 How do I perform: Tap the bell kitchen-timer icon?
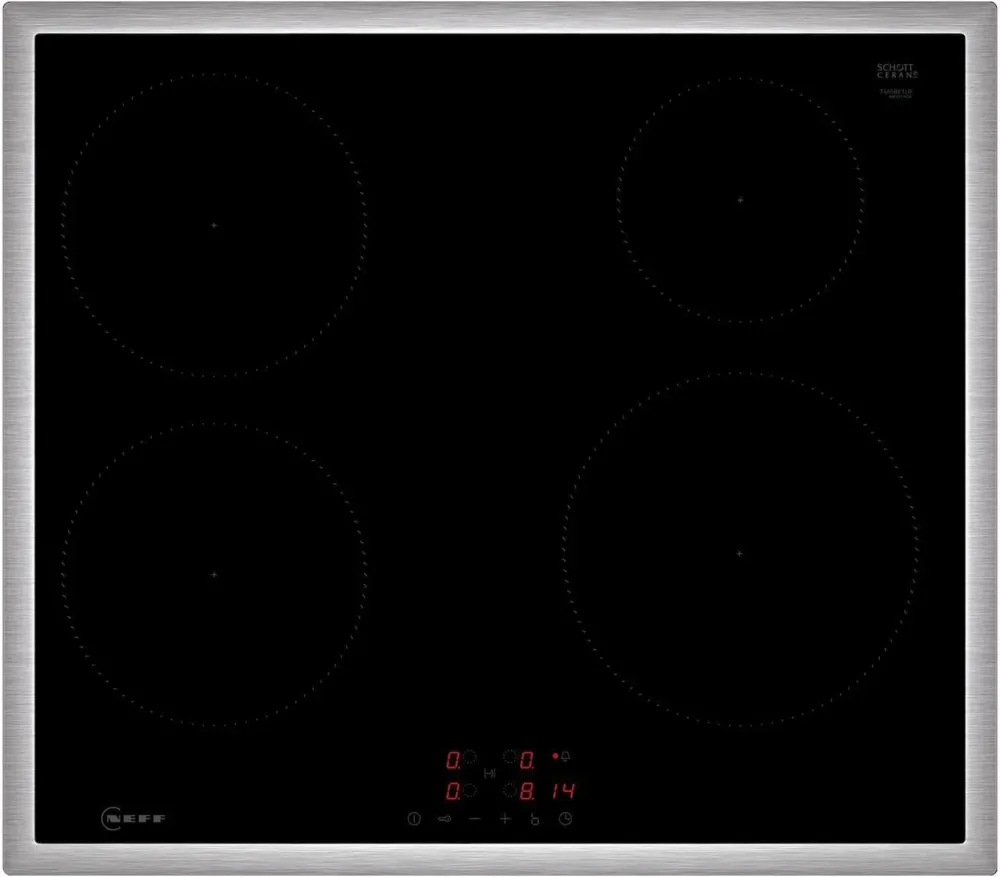coord(567,757)
